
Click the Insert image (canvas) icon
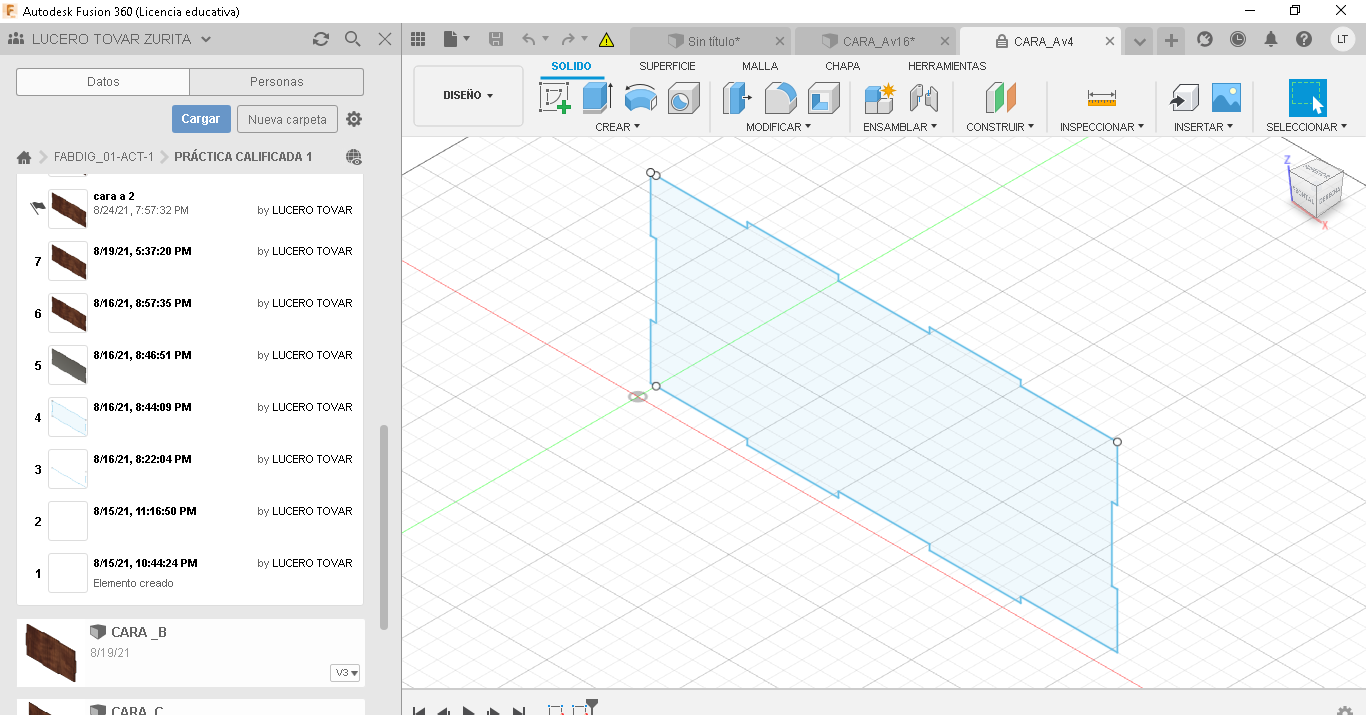coord(1226,98)
